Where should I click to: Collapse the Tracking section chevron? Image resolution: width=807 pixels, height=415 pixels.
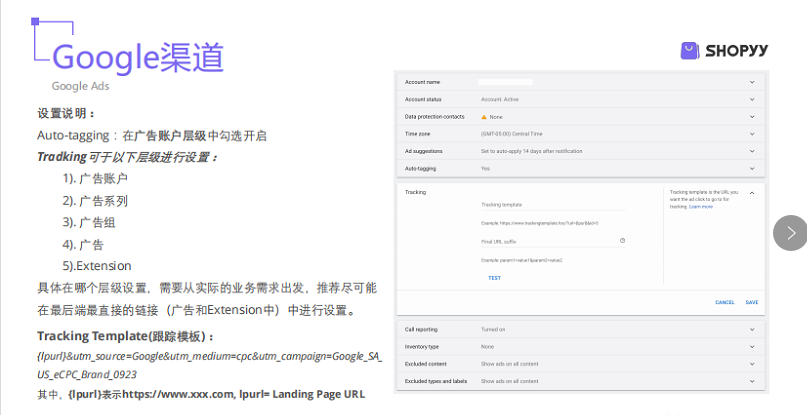coord(752,193)
